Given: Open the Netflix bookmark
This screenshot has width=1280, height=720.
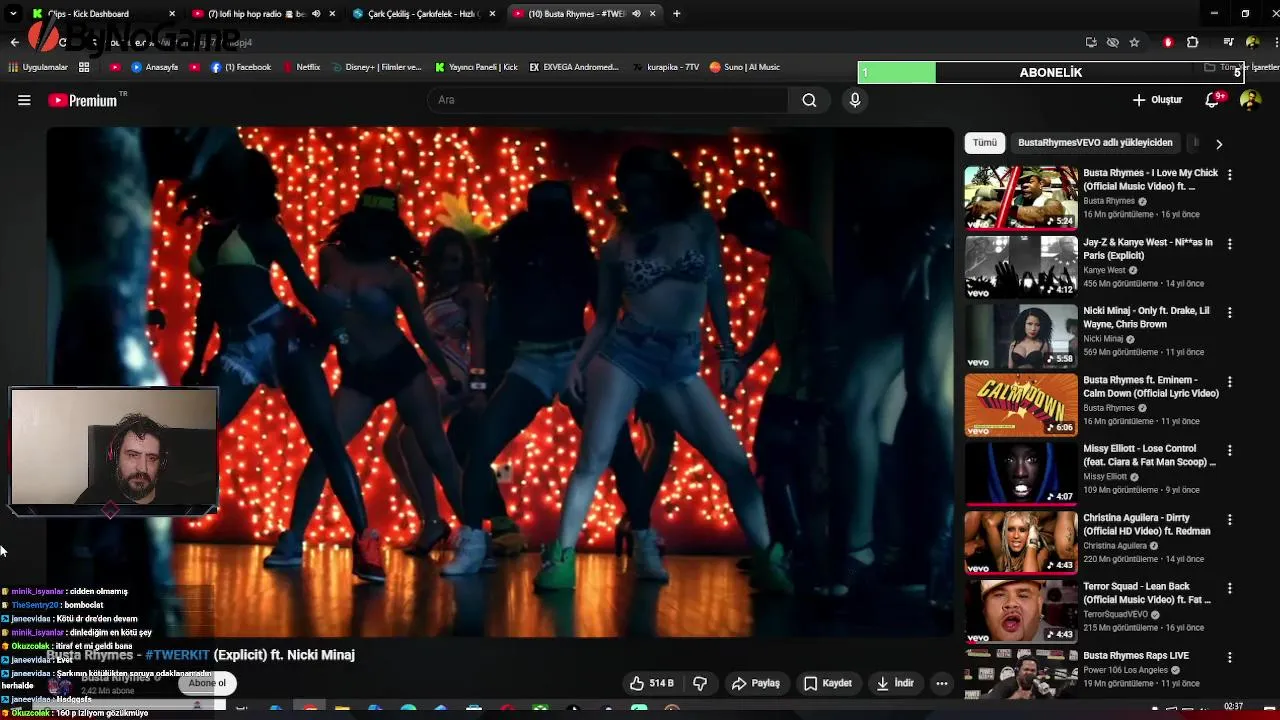Looking at the screenshot, I should (301, 67).
